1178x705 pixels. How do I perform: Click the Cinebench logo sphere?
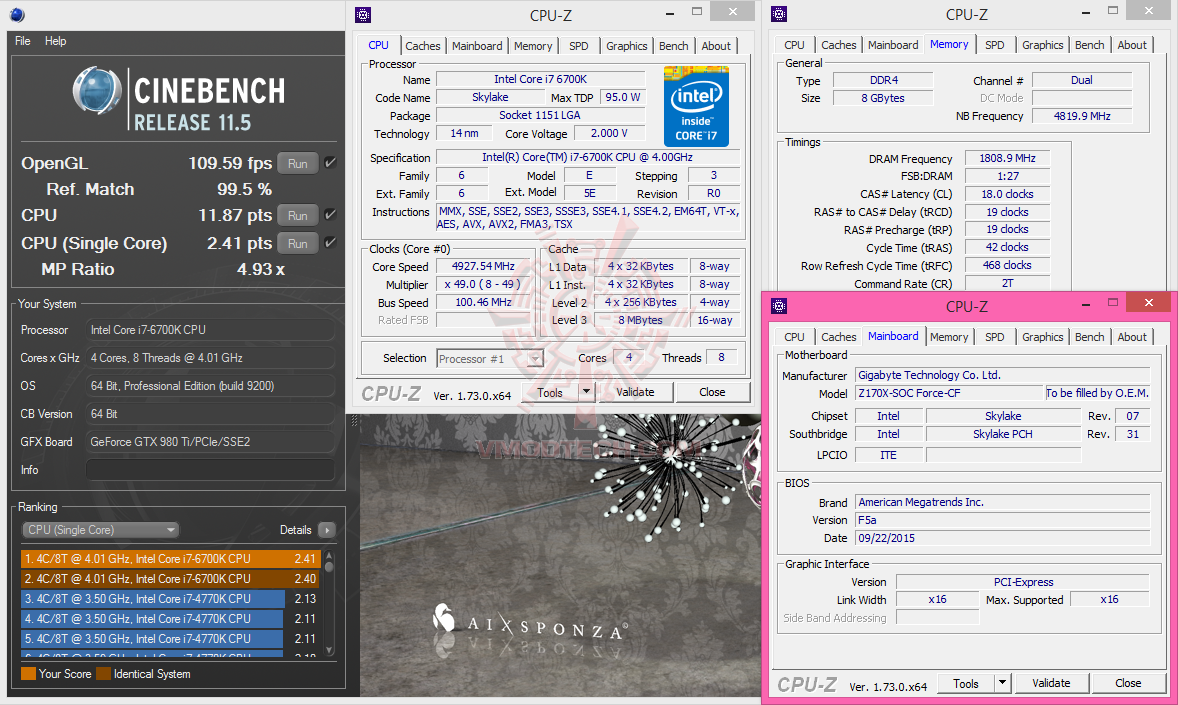pos(97,91)
